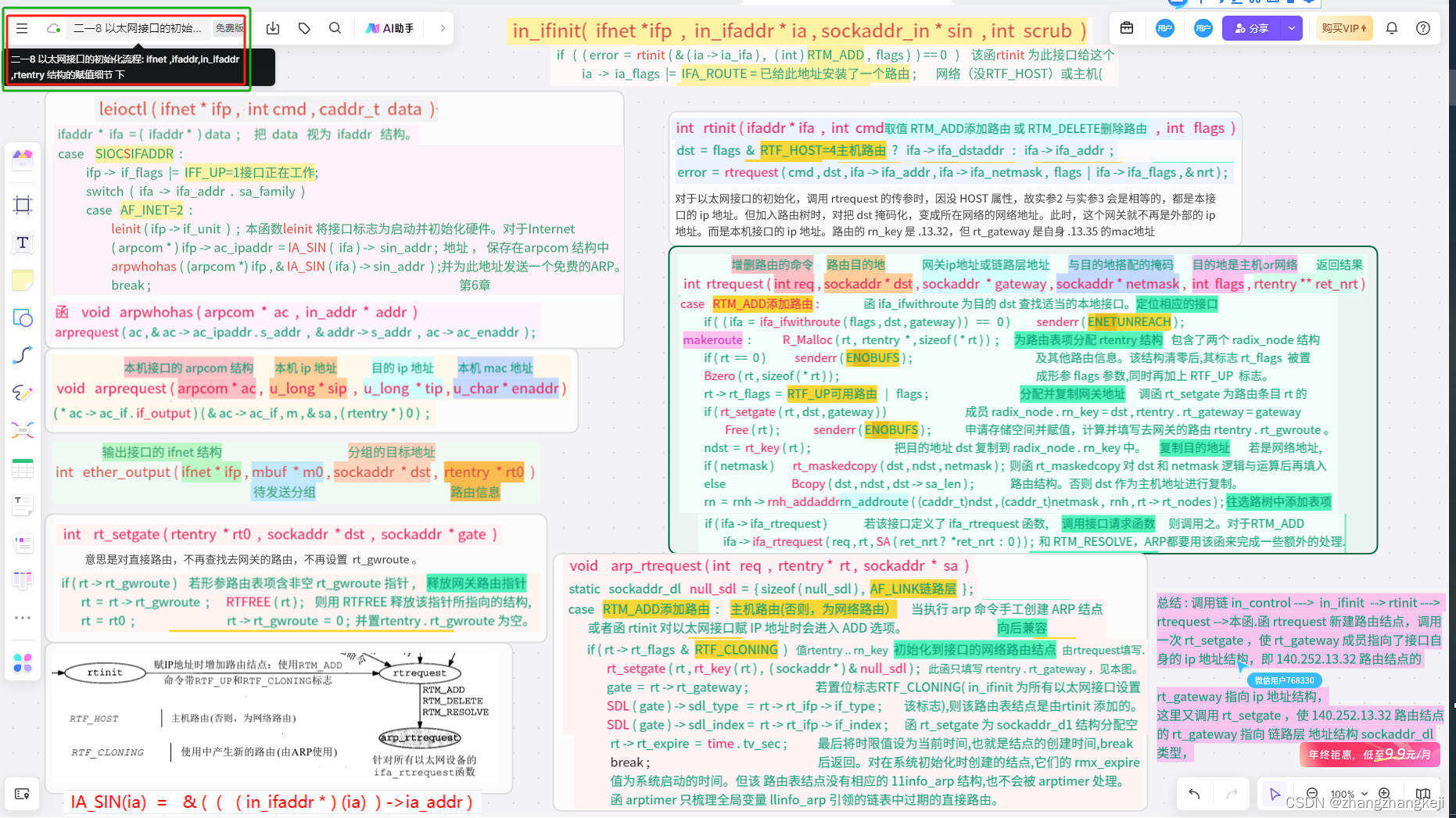Click the arpwhohas function definition text

236,312
